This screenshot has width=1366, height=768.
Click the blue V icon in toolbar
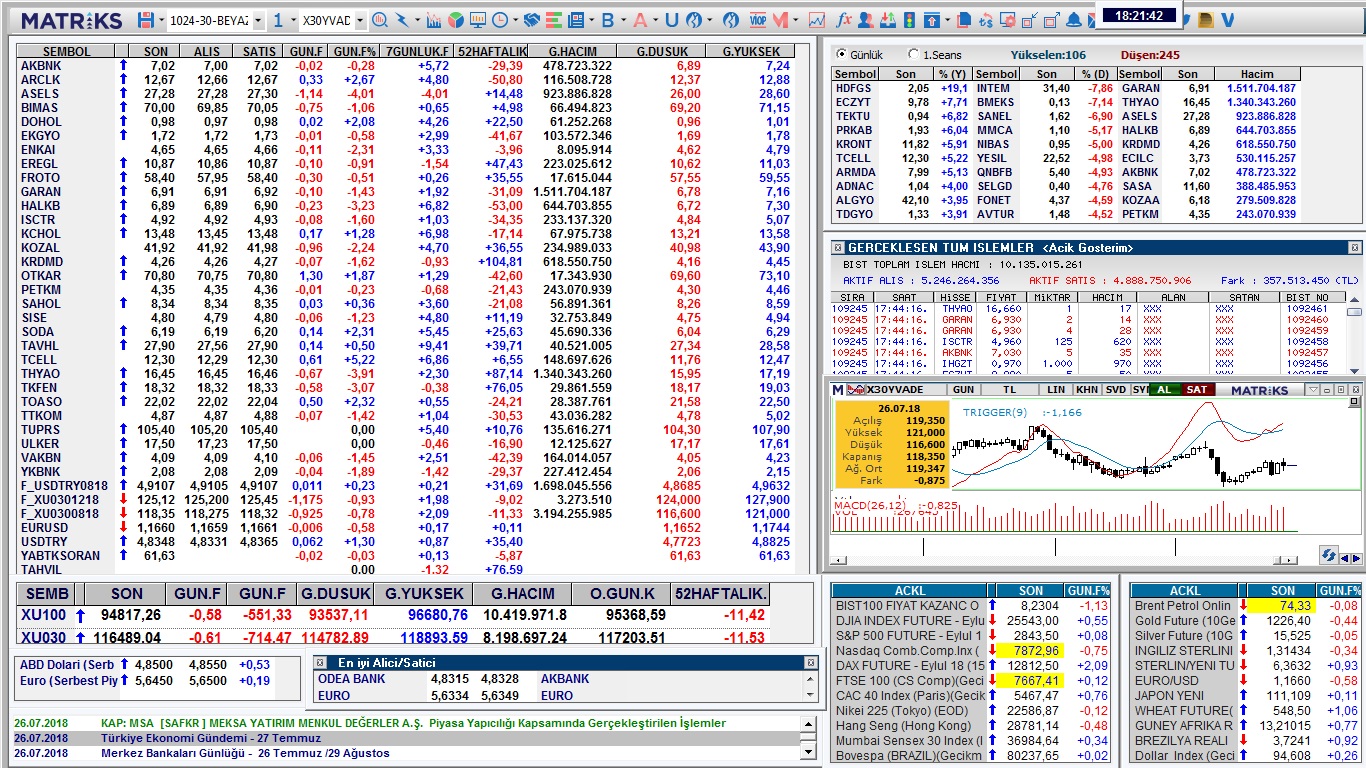[1227, 20]
